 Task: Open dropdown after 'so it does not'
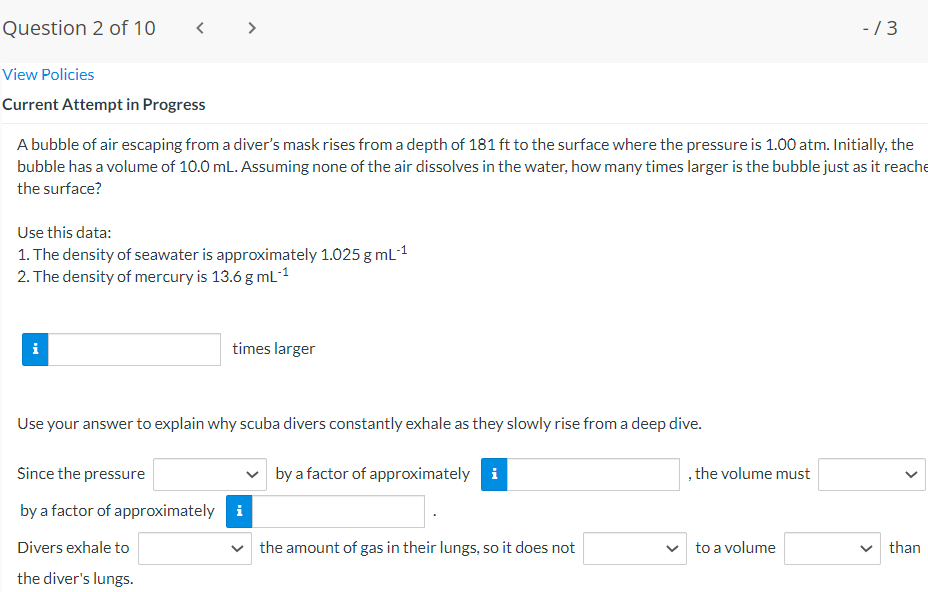point(634,548)
